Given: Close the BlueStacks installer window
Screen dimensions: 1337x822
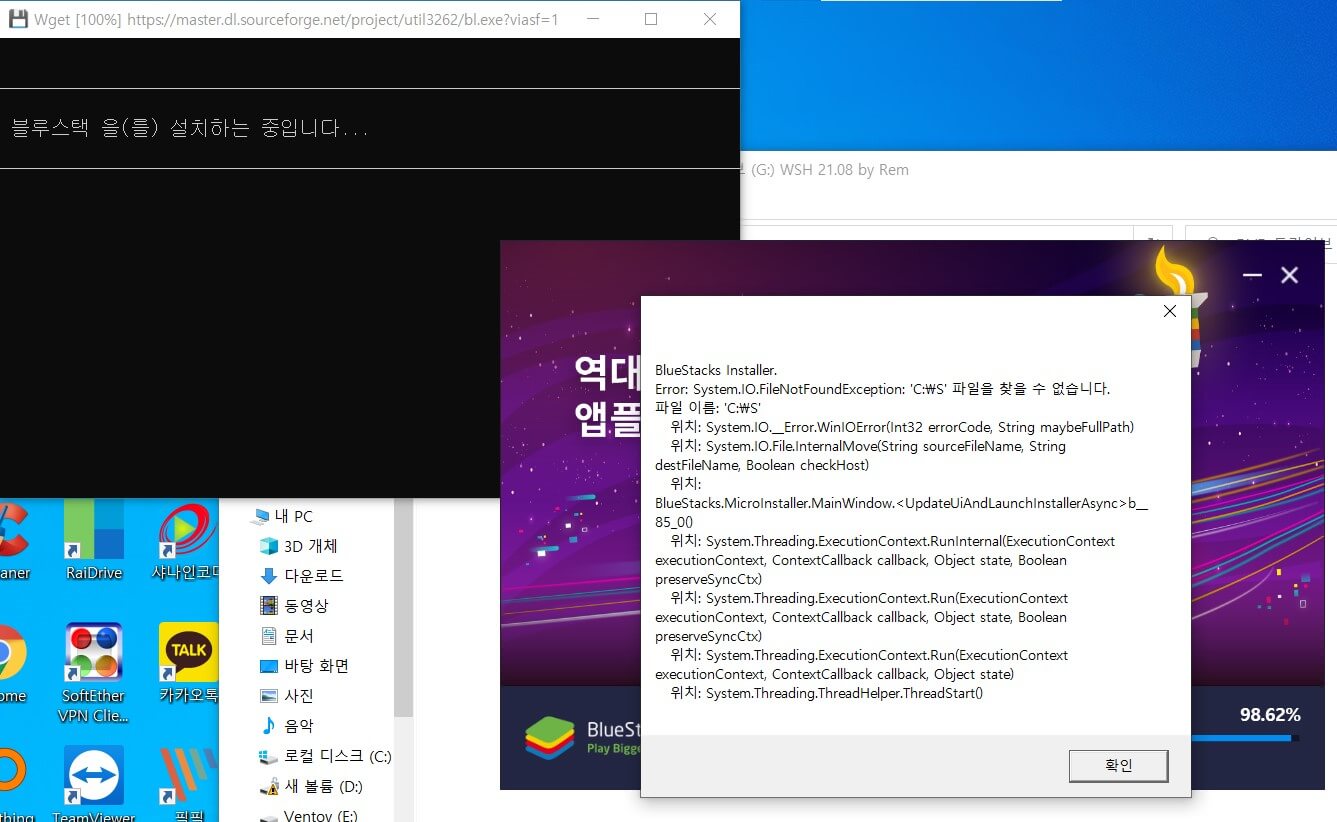Looking at the screenshot, I should click(x=1290, y=275).
